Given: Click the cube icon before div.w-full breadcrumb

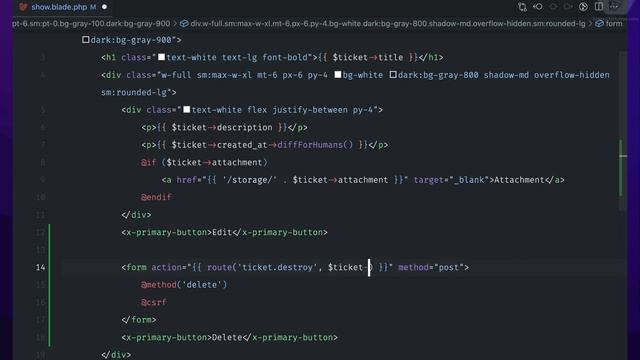Looking at the screenshot, I should [x=184, y=24].
